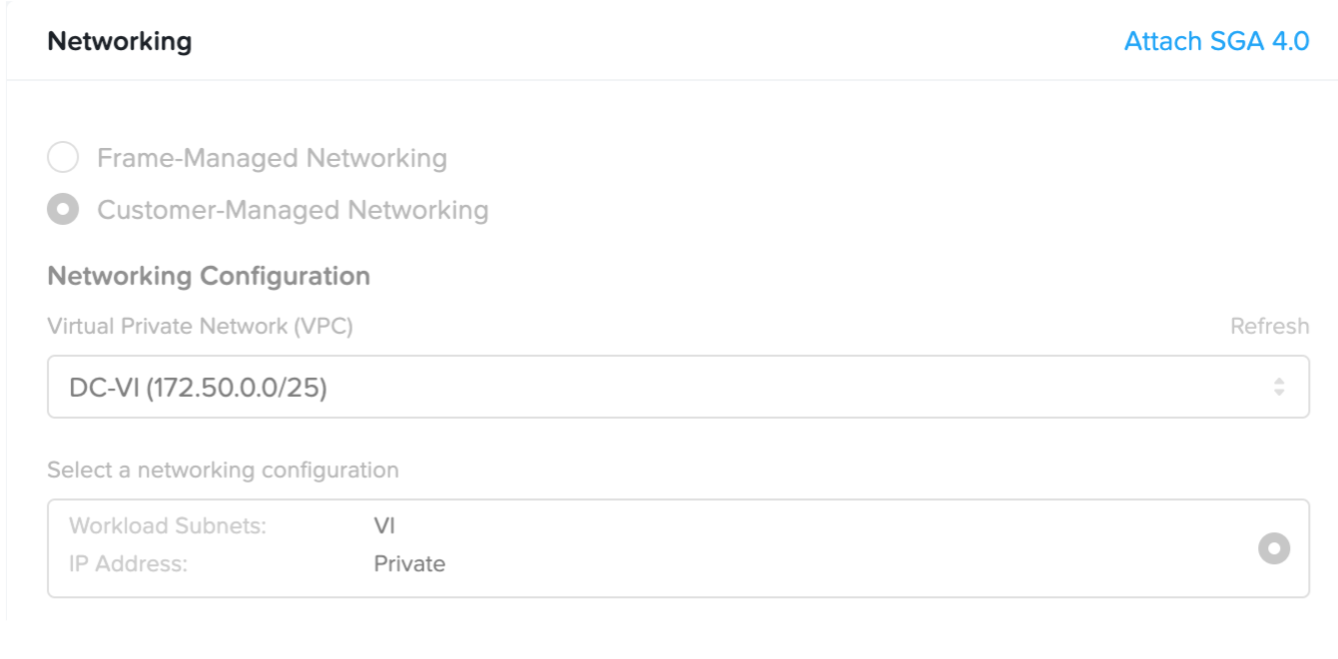Click the Attach SGA 4.0 link
This screenshot has width=1338, height=659.
click(1216, 42)
